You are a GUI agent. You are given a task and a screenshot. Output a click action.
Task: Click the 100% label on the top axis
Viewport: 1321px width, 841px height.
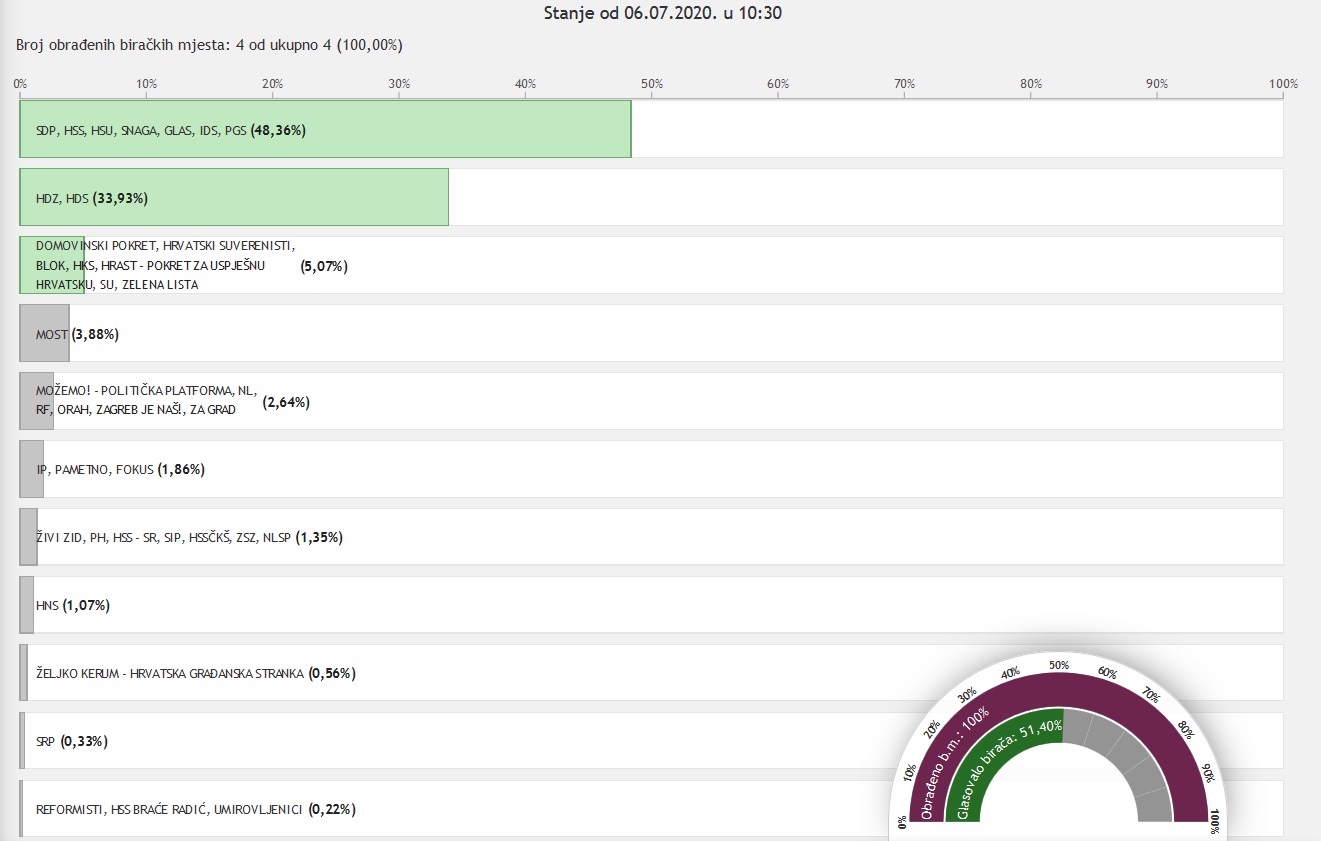pyautogui.click(x=1283, y=84)
